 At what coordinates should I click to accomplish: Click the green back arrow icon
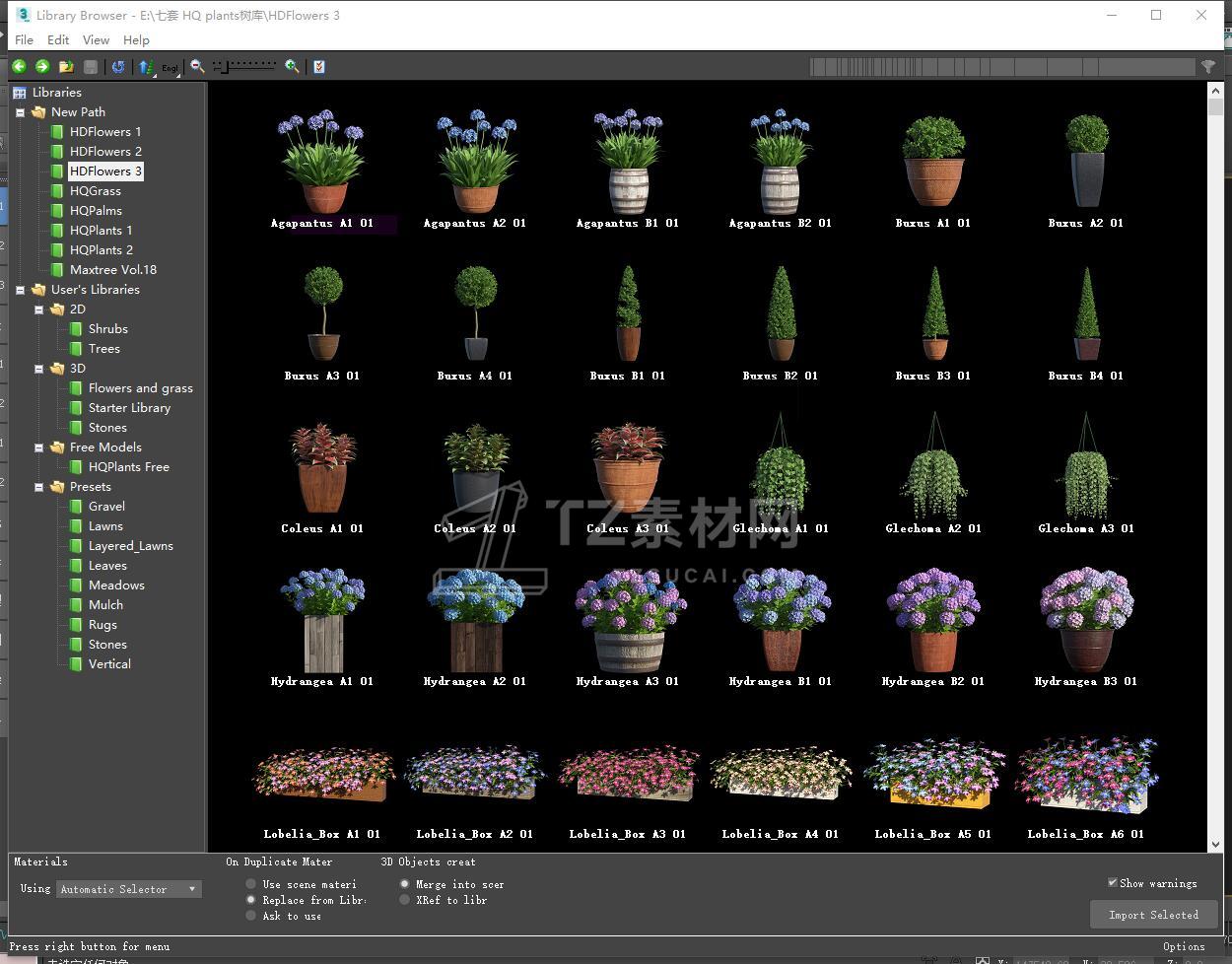(x=19, y=66)
